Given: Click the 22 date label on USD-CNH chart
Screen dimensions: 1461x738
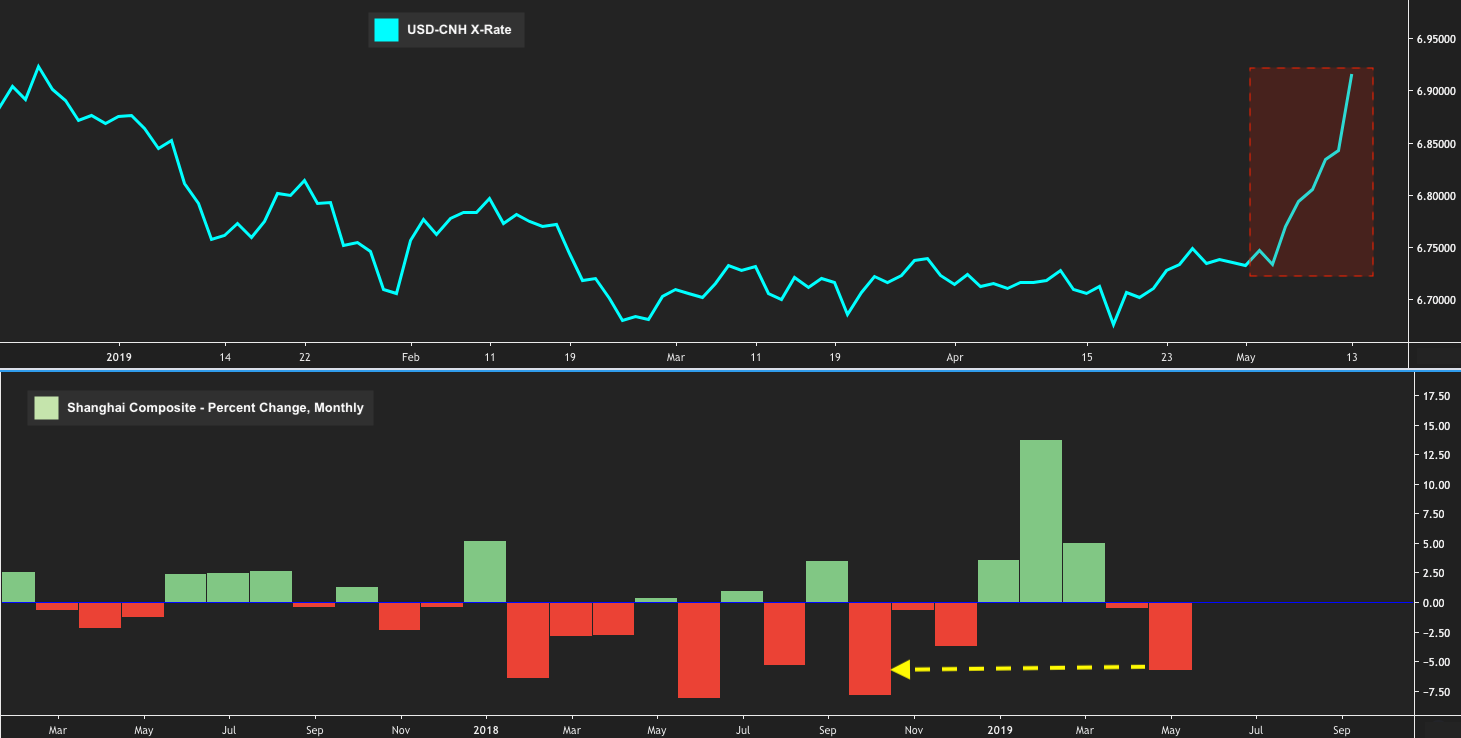Looking at the screenshot, I should pos(304,357).
